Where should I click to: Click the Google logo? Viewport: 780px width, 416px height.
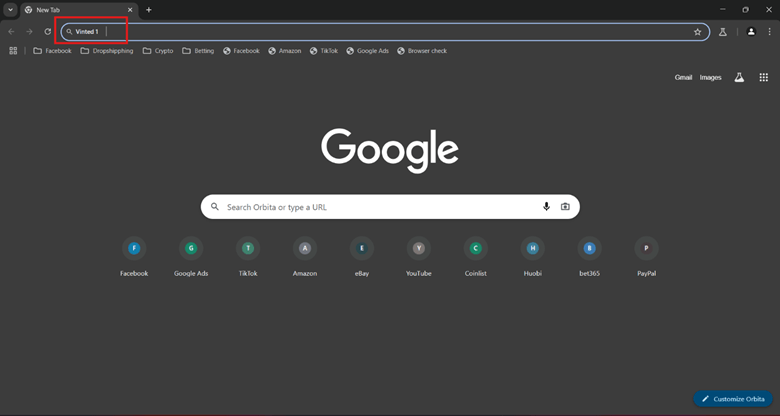tap(390, 150)
